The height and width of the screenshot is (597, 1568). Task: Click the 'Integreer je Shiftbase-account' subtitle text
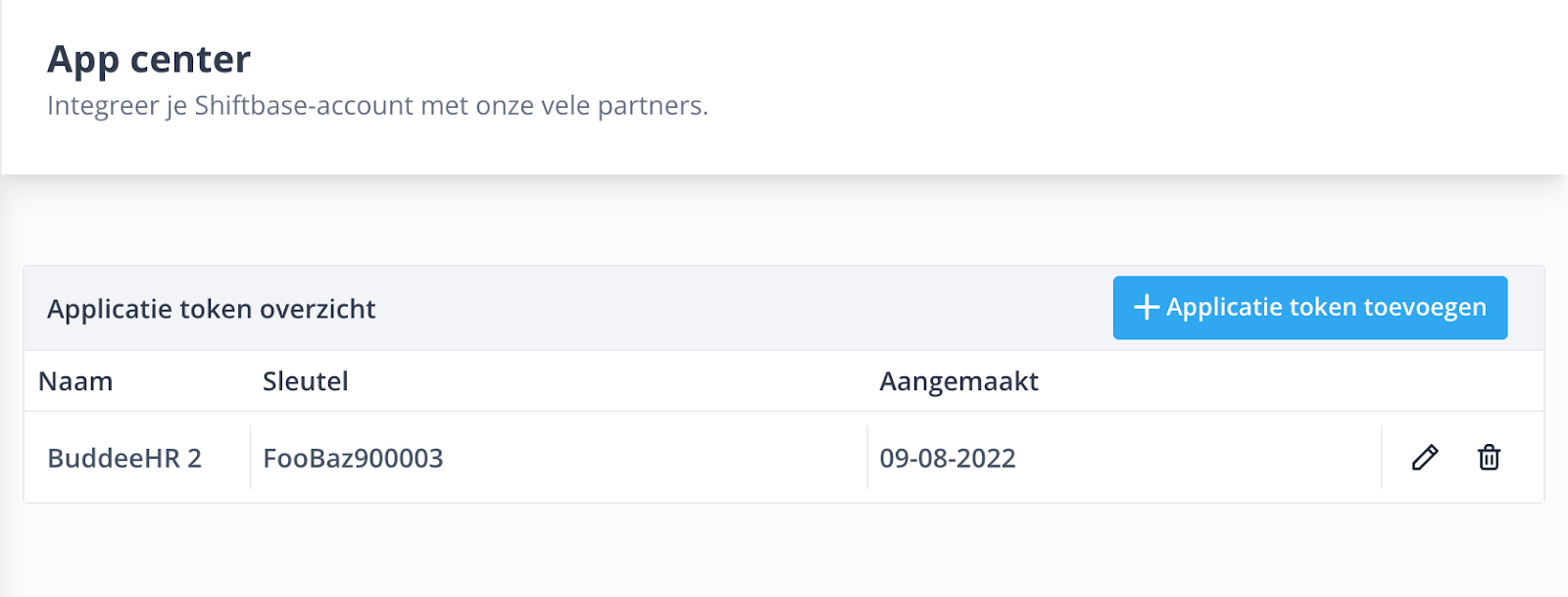(377, 106)
